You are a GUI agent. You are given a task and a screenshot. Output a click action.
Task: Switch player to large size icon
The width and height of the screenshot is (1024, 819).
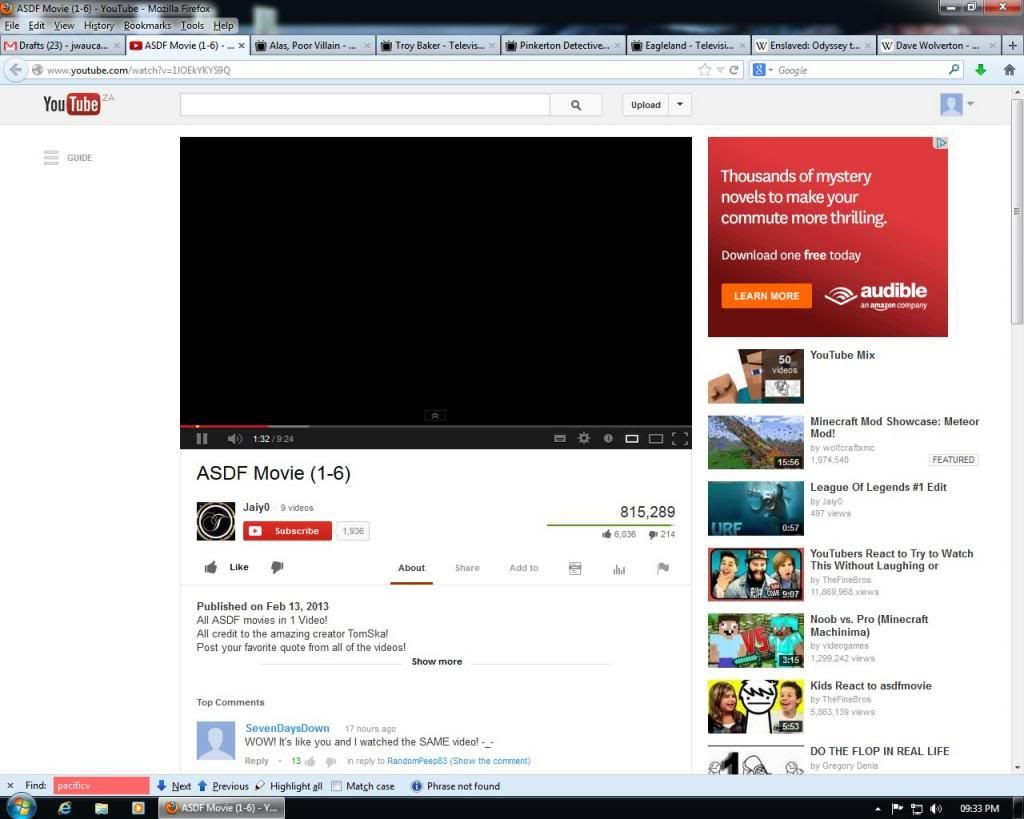click(x=656, y=439)
